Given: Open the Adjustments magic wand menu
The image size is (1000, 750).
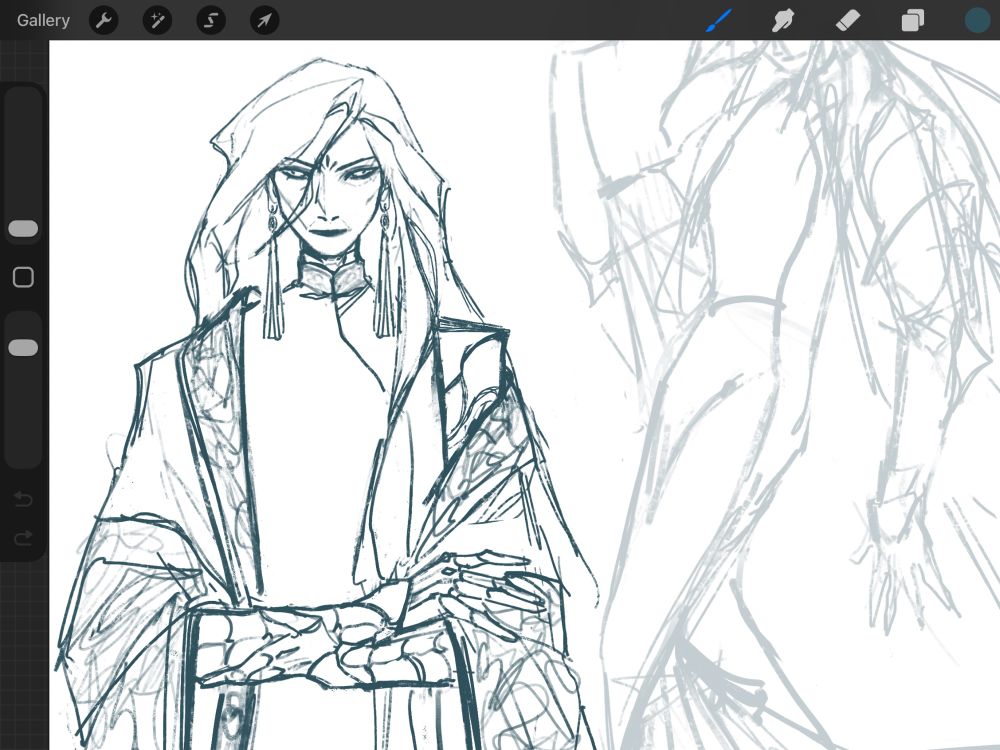Looking at the screenshot, I should pyautogui.click(x=157, y=20).
